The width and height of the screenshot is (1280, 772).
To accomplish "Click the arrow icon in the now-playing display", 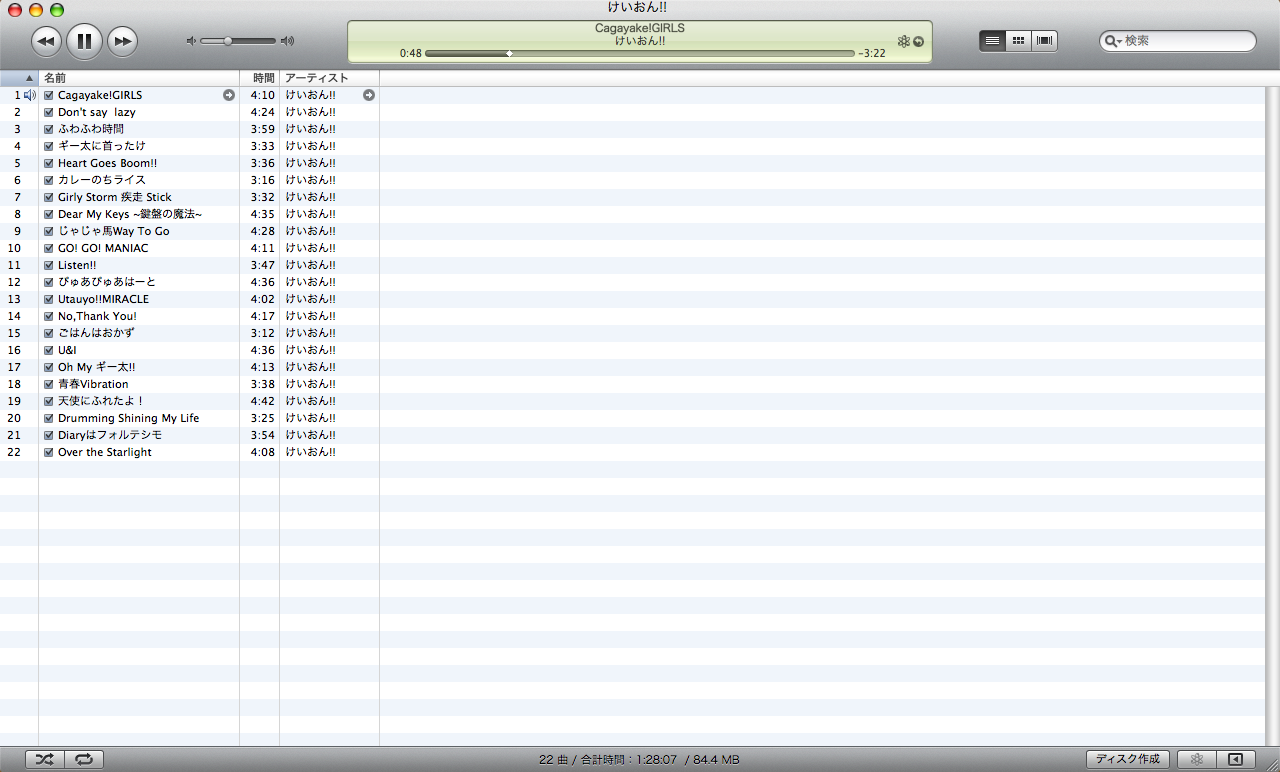I will 918,41.
